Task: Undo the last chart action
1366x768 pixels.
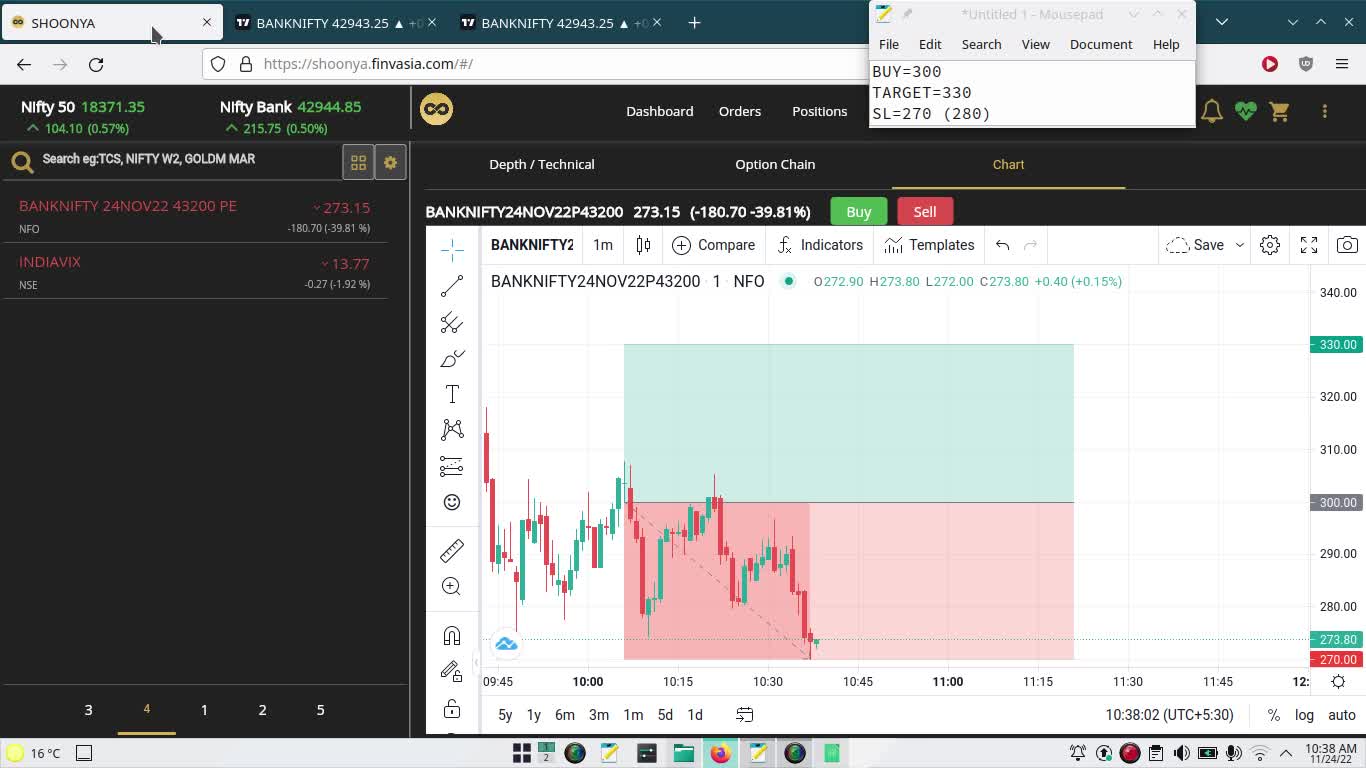Action: coord(1003,245)
